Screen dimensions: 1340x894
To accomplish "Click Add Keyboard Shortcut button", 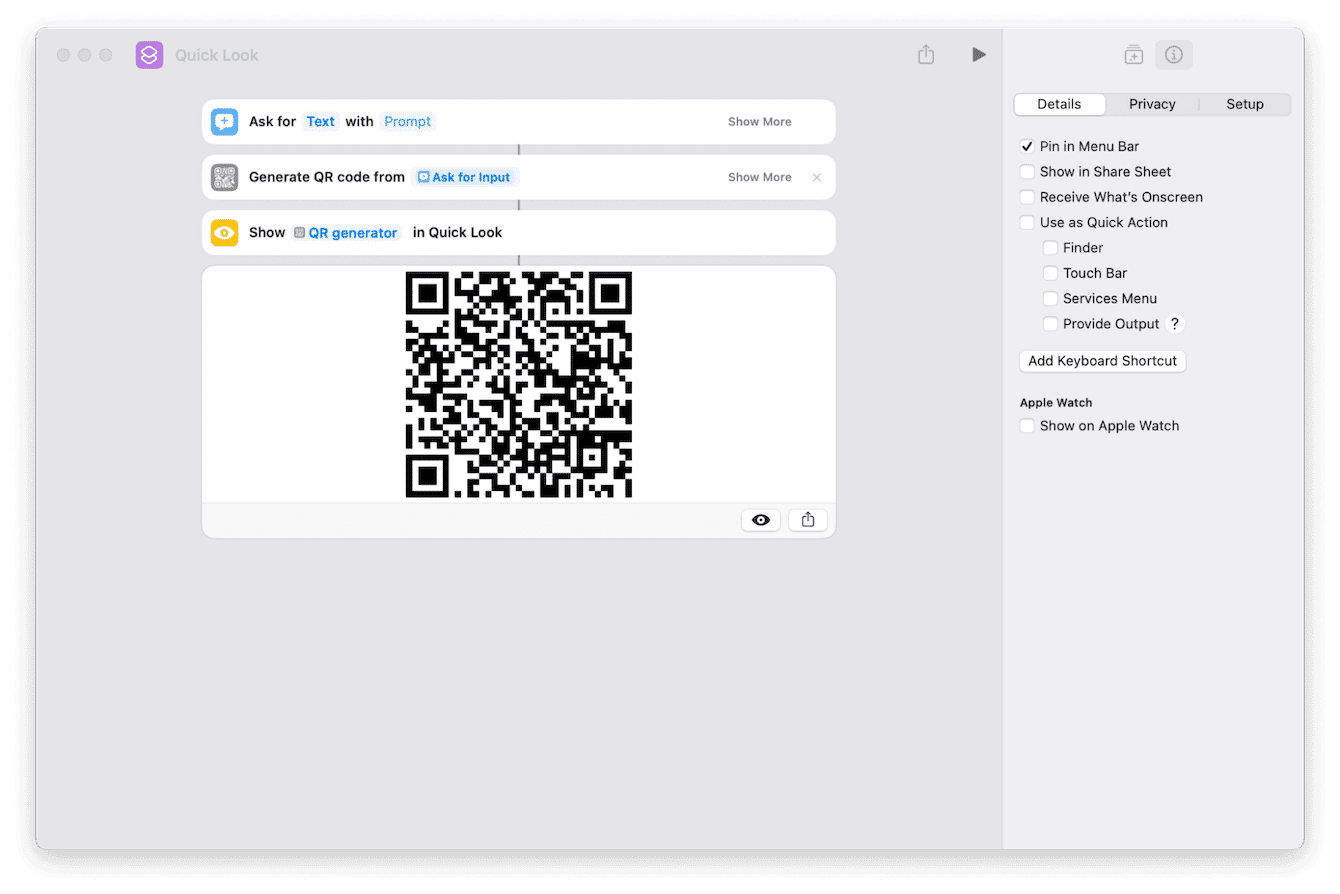I will [x=1102, y=361].
